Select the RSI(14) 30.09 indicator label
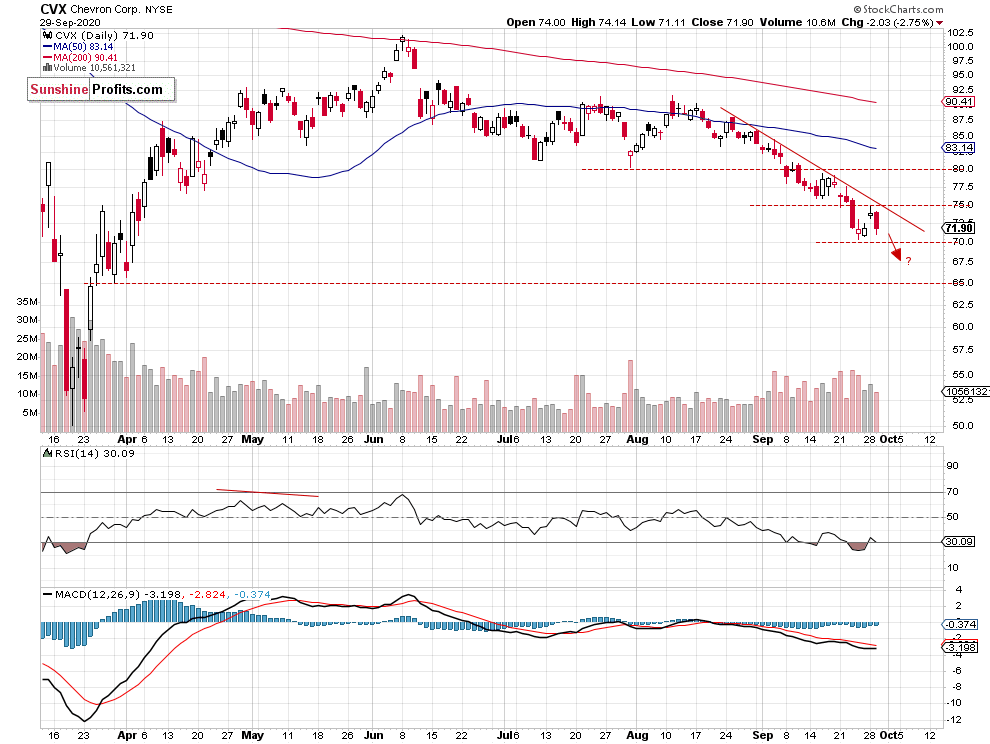Viewport: 990px width, 744px height. [x=95, y=453]
